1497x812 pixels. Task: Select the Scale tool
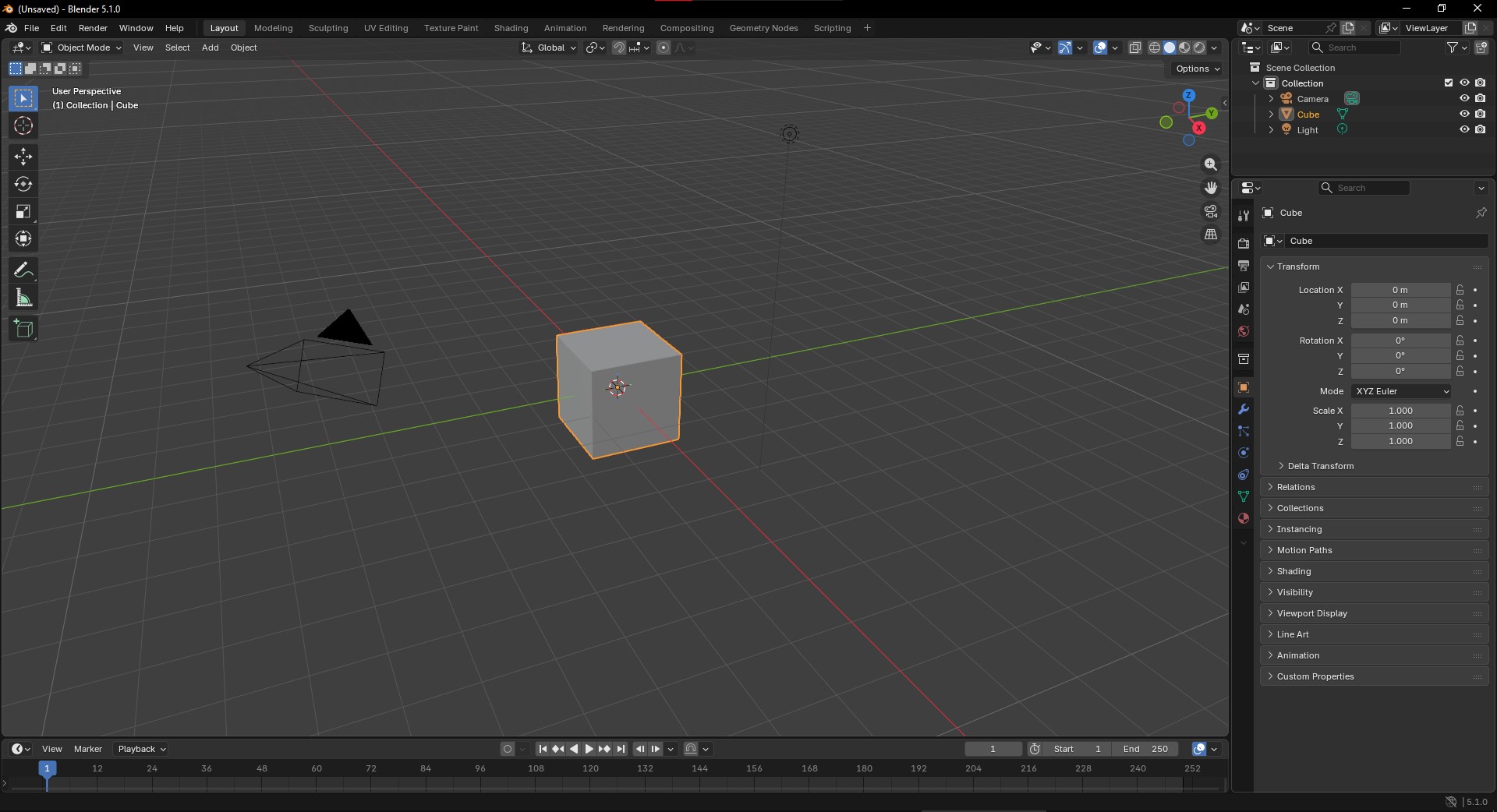[23, 212]
